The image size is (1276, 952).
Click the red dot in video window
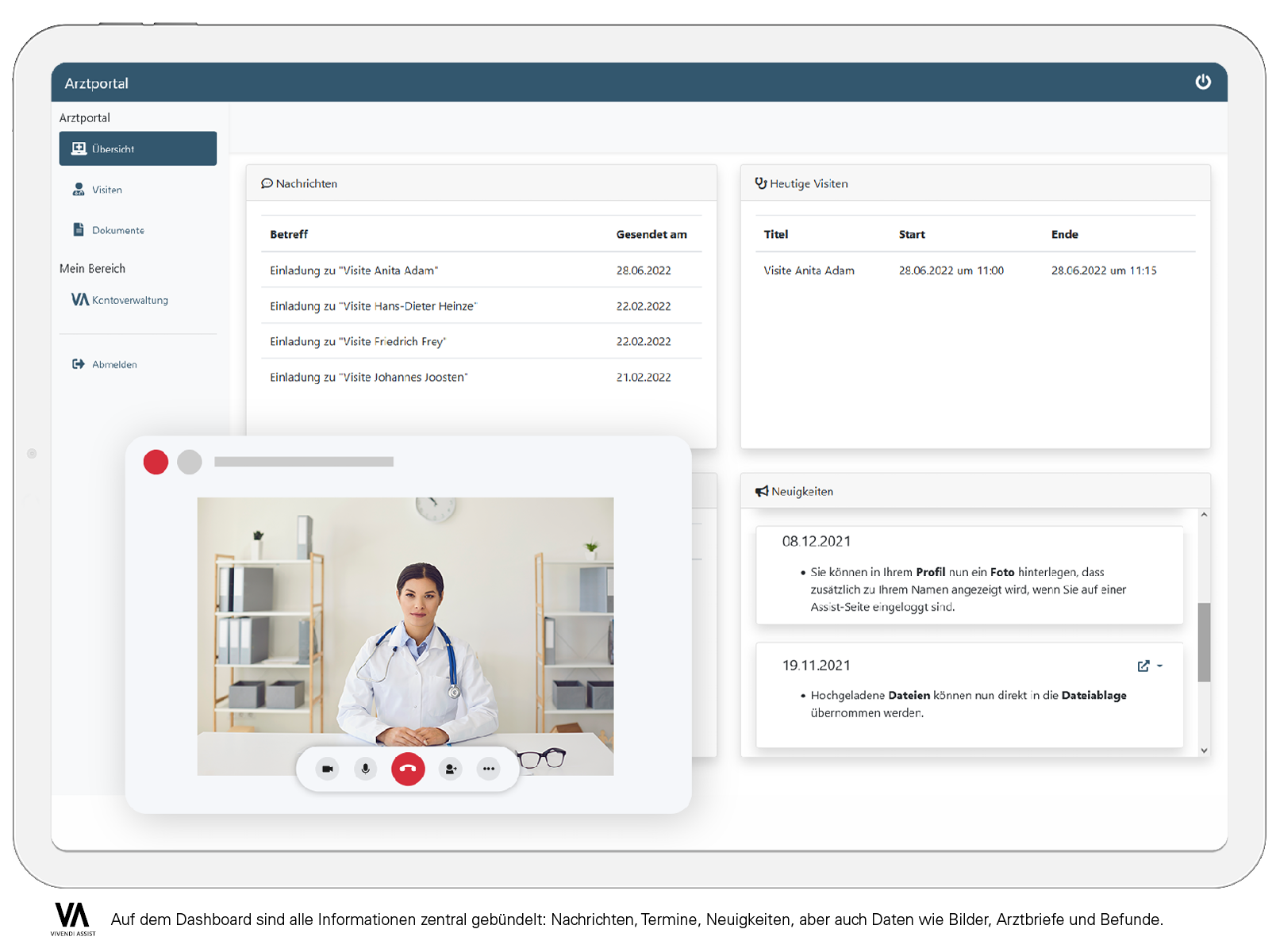[156, 462]
